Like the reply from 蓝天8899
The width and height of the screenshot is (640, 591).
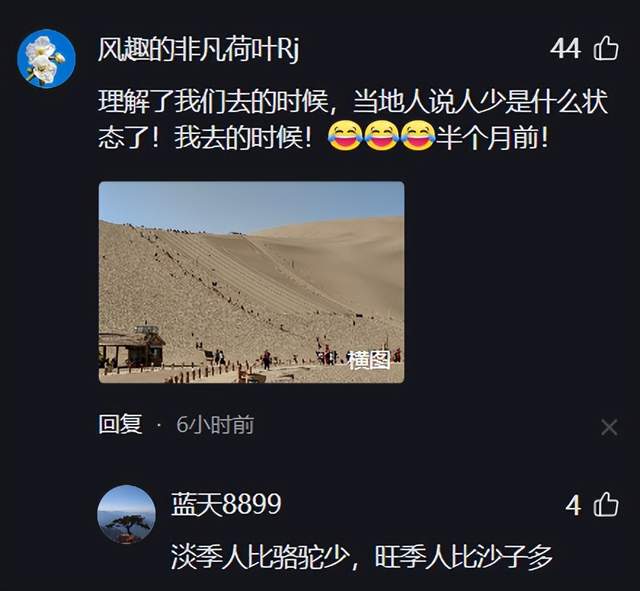pos(606,504)
